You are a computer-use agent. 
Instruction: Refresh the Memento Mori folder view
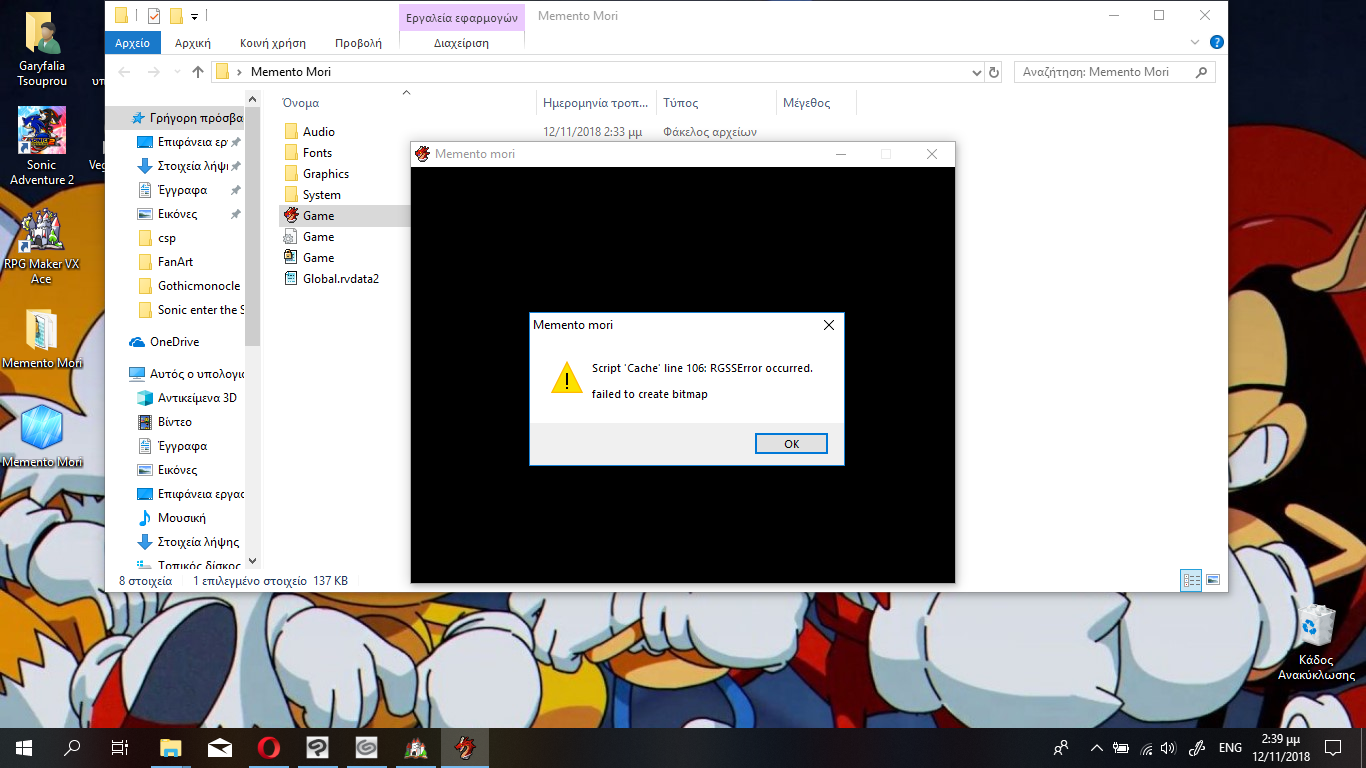[x=993, y=72]
